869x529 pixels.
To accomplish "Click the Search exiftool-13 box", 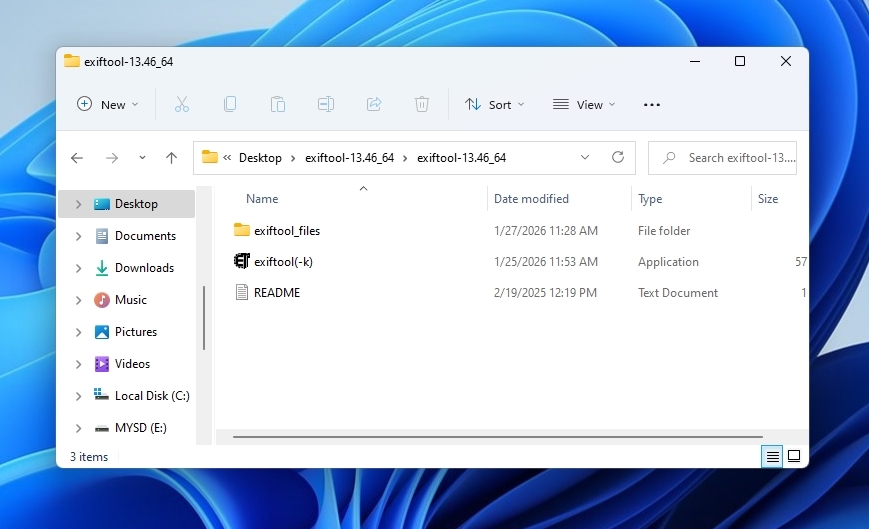I will tap(722, 158).
